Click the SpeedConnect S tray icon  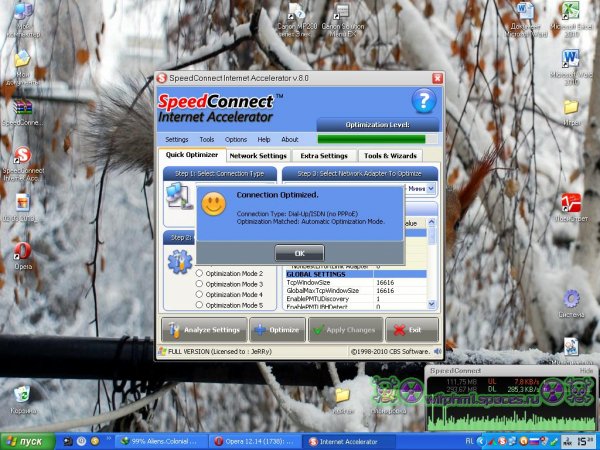[502, 442]
